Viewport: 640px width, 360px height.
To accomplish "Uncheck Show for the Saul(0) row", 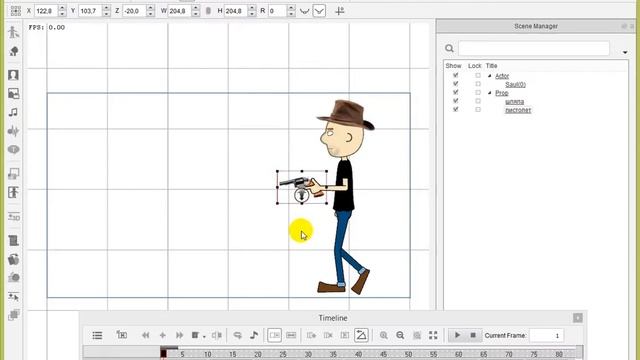I will pos(456,84).
